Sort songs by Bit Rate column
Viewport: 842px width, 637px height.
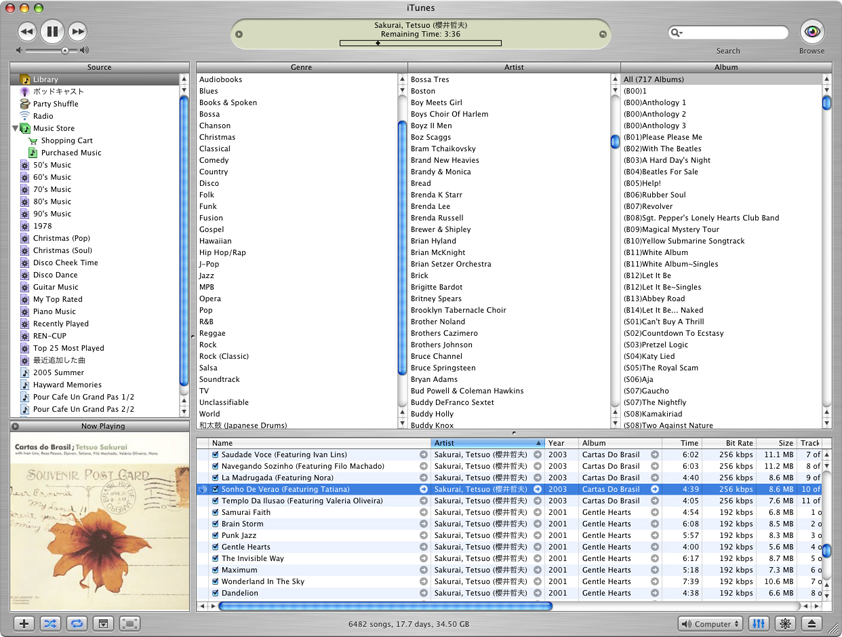pyautogui.click(x=729, y=443)
